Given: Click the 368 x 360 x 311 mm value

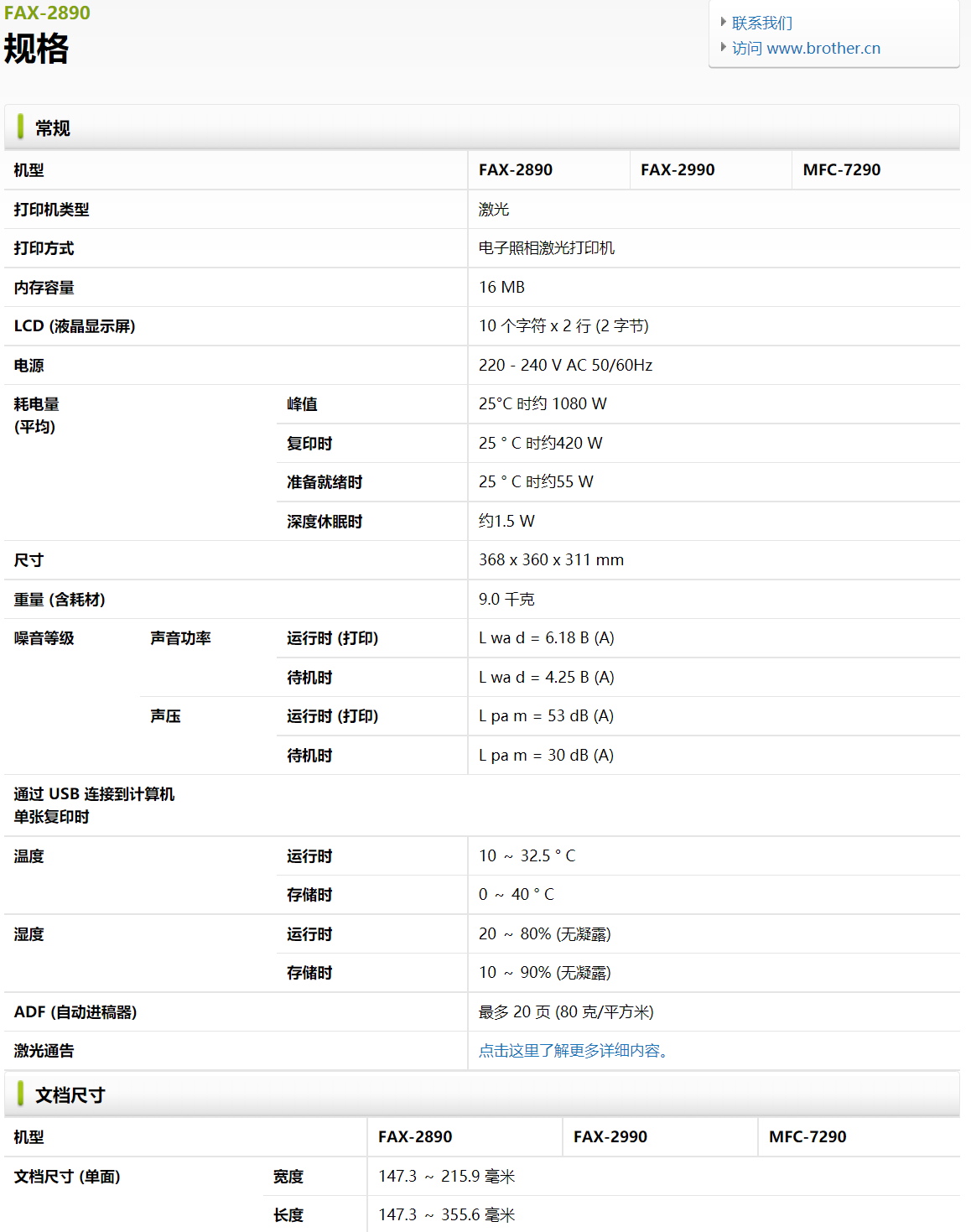Looking at the screenshot, I should click(551, 559).
